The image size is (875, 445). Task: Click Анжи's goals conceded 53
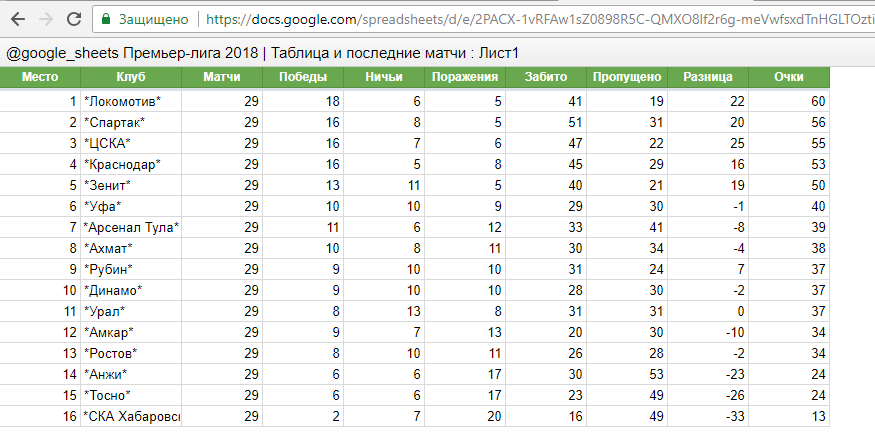(x=627, y=374)
